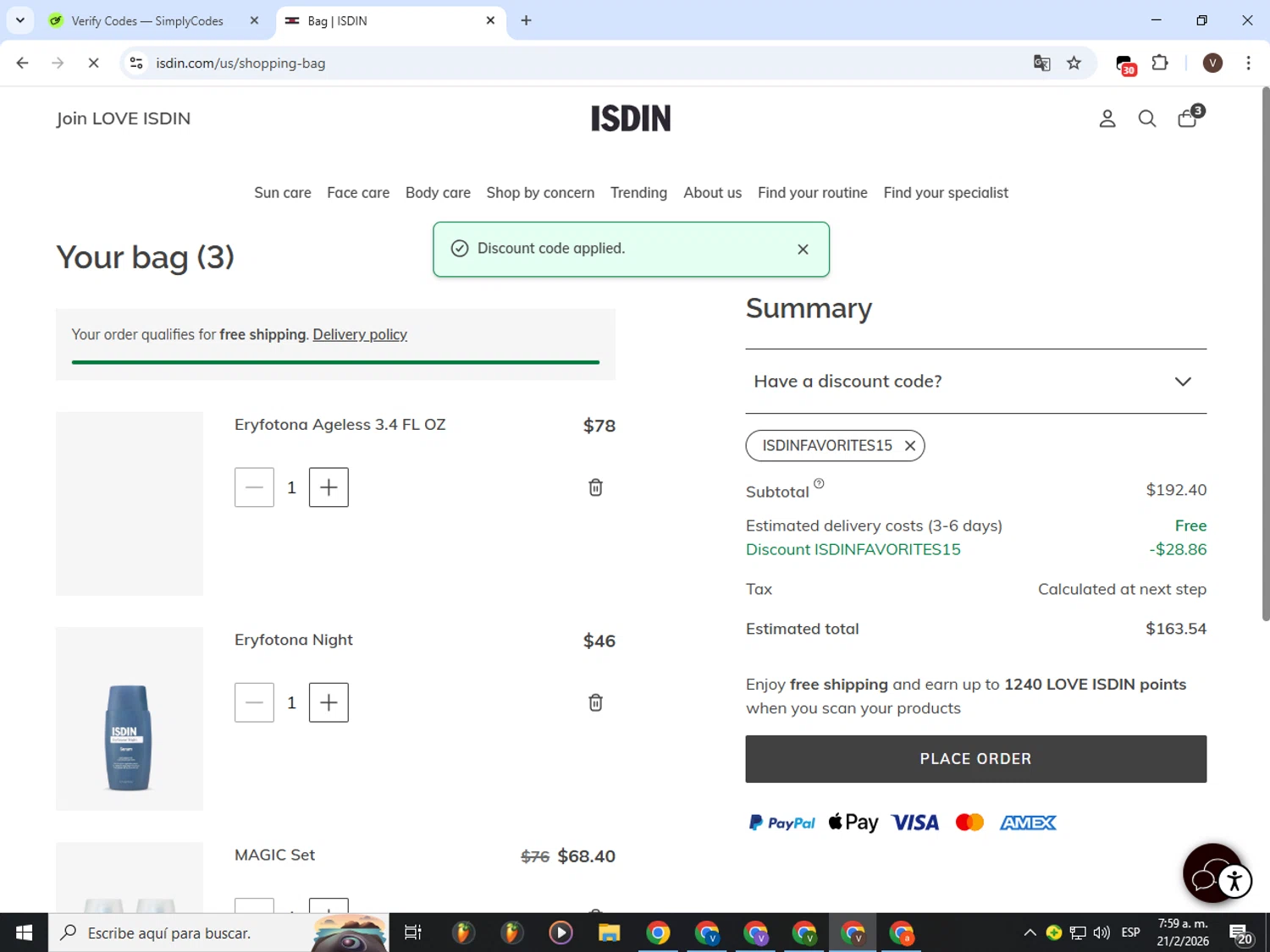Open the Sun care menu
This screenshot has height=952, width=1270.
pyautogui.click(x=283, y=193)
